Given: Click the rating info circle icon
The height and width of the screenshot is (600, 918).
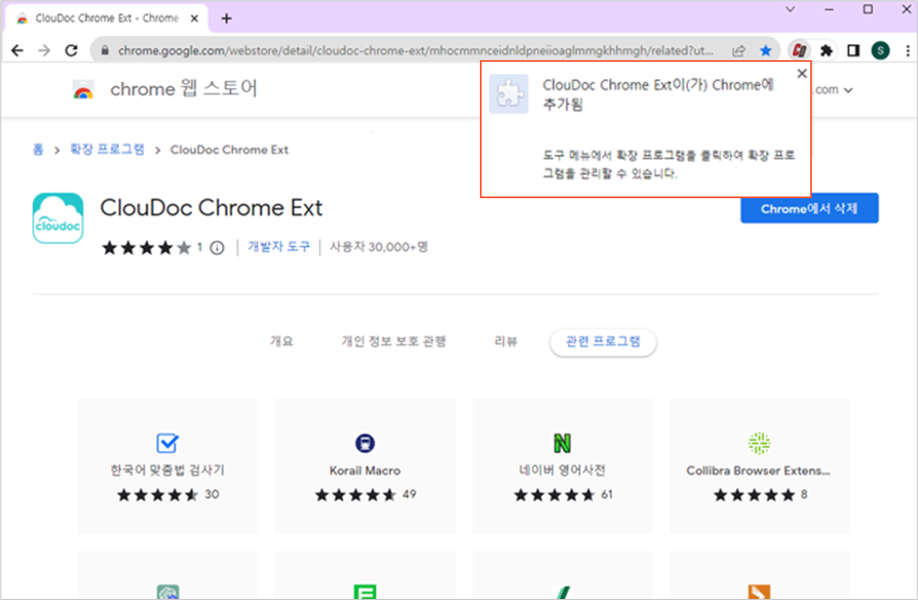Looking at the screenshot, I should click(217, 248).
